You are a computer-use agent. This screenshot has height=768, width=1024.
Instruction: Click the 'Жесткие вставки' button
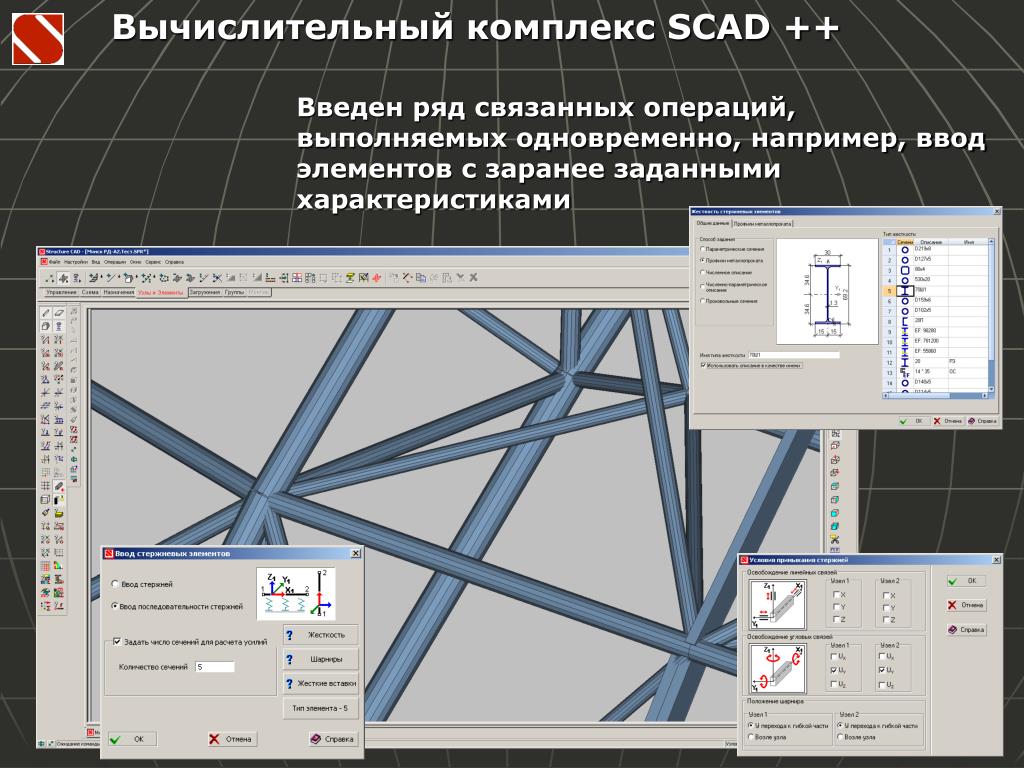click(x=321, y=683)
